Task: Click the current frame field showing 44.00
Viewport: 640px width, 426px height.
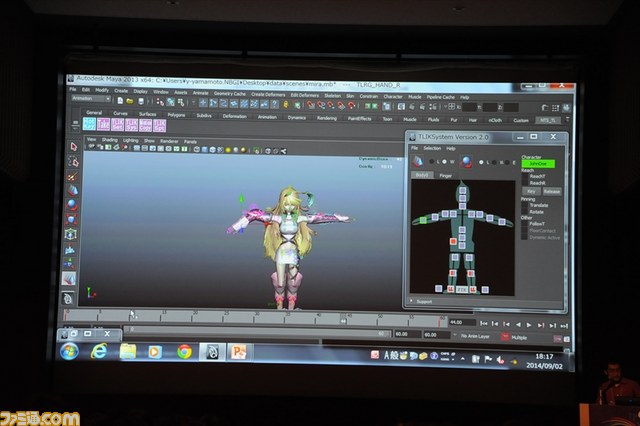Action: tap(461, 322)
